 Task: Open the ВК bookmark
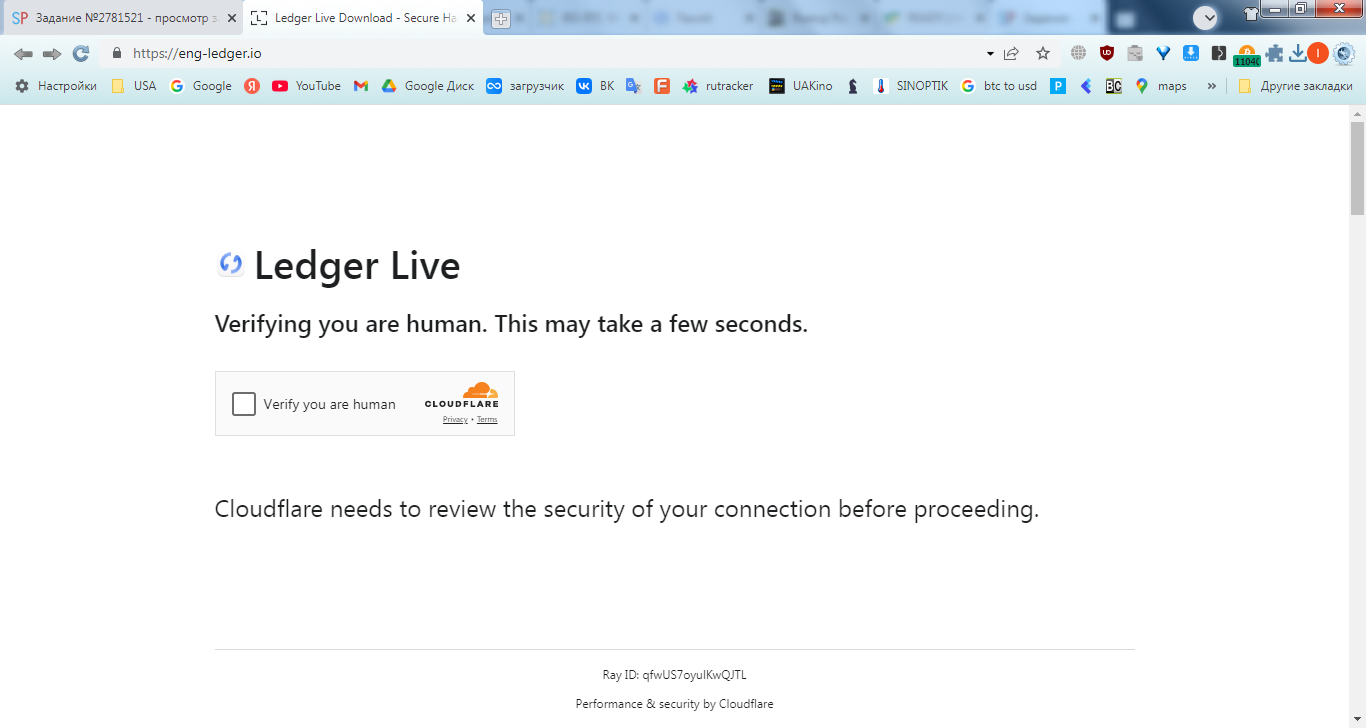(595, 86)
